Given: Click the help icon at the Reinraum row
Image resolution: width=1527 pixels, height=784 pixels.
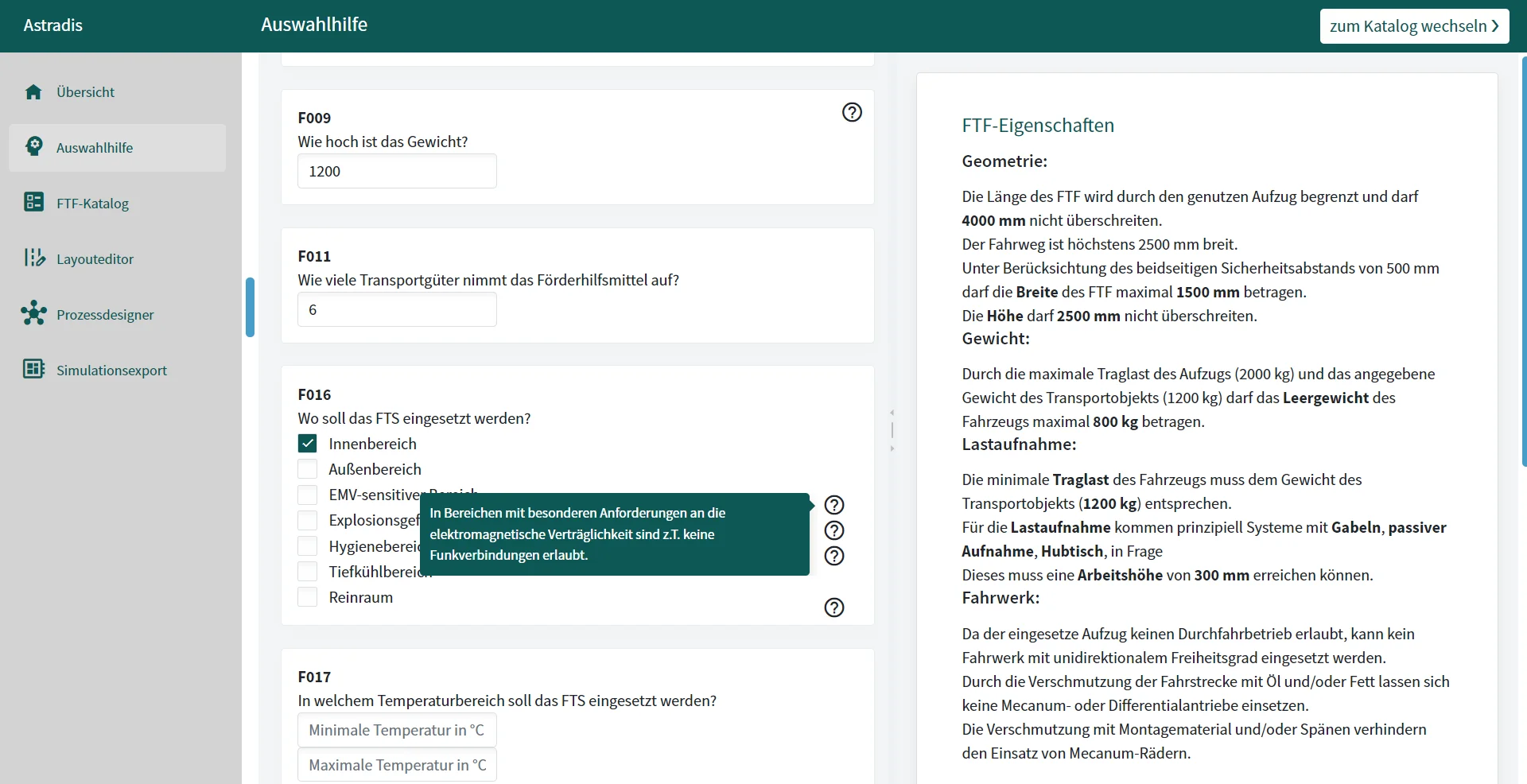Looking at the screenshot, I should click(x=833, y=607).
